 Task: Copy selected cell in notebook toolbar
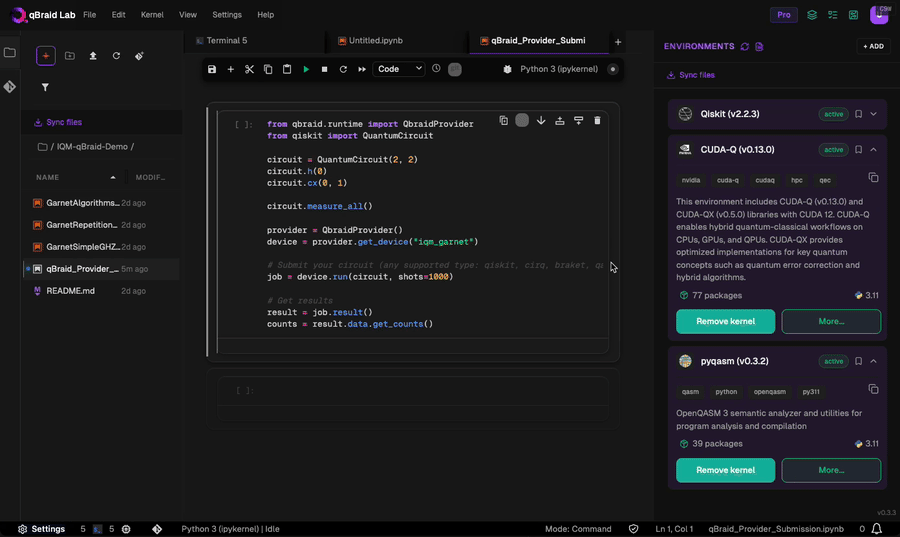click(268, 69)
